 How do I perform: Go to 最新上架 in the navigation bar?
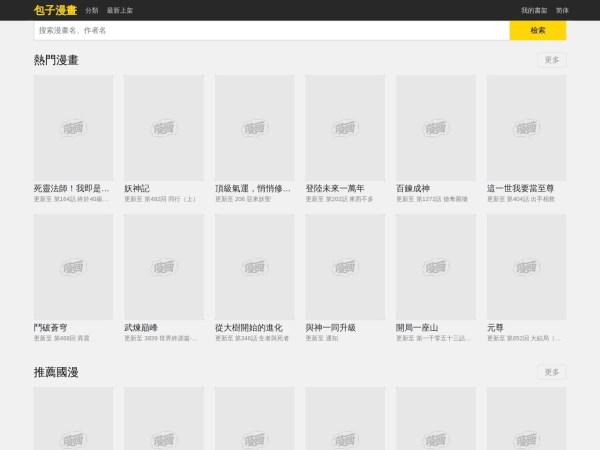point(120,10)
